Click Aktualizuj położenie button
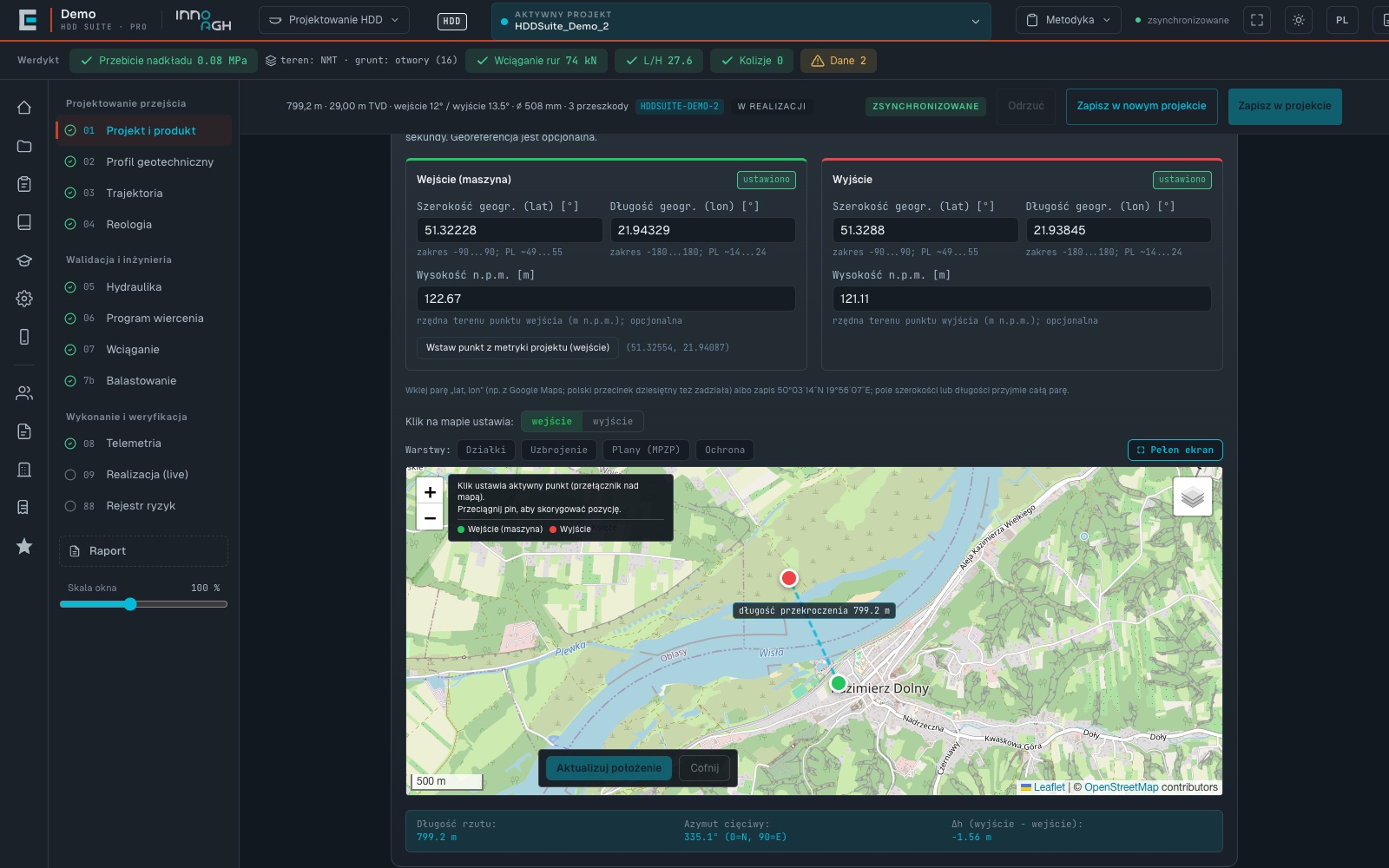This screenshot has height=868, width=1389. (x=609, y=768)
